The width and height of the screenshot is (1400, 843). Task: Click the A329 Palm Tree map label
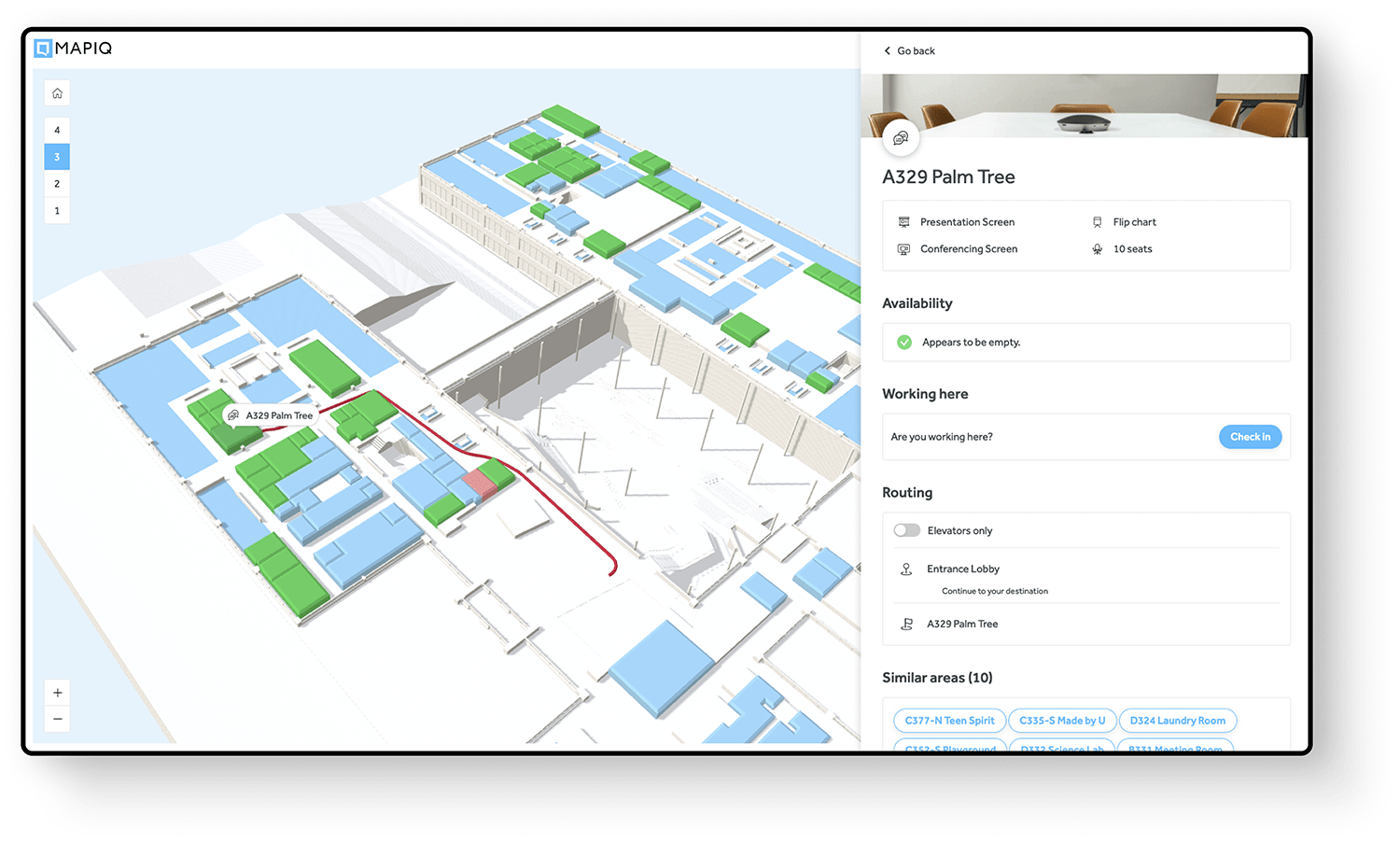(272, 415)
